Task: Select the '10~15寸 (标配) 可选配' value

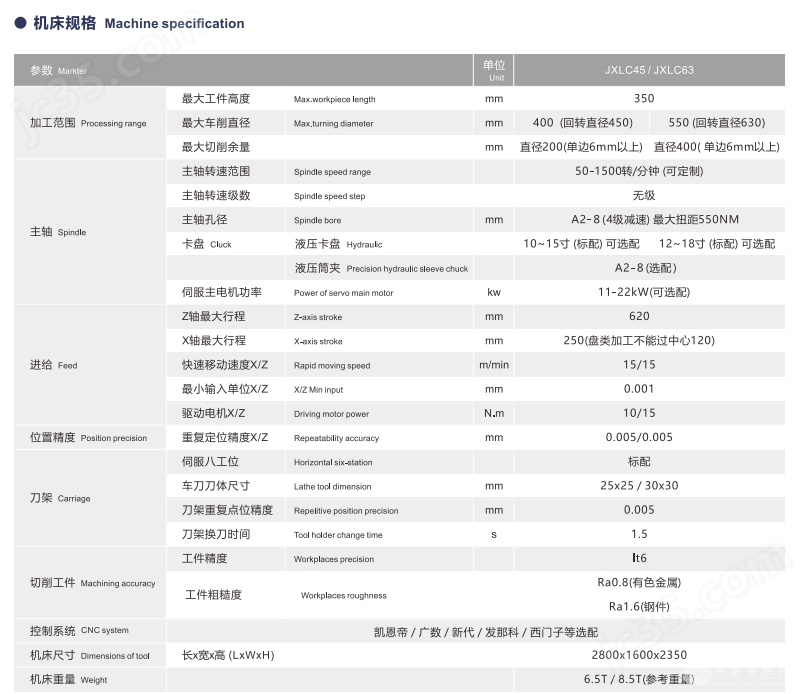Action: point(581,243)
